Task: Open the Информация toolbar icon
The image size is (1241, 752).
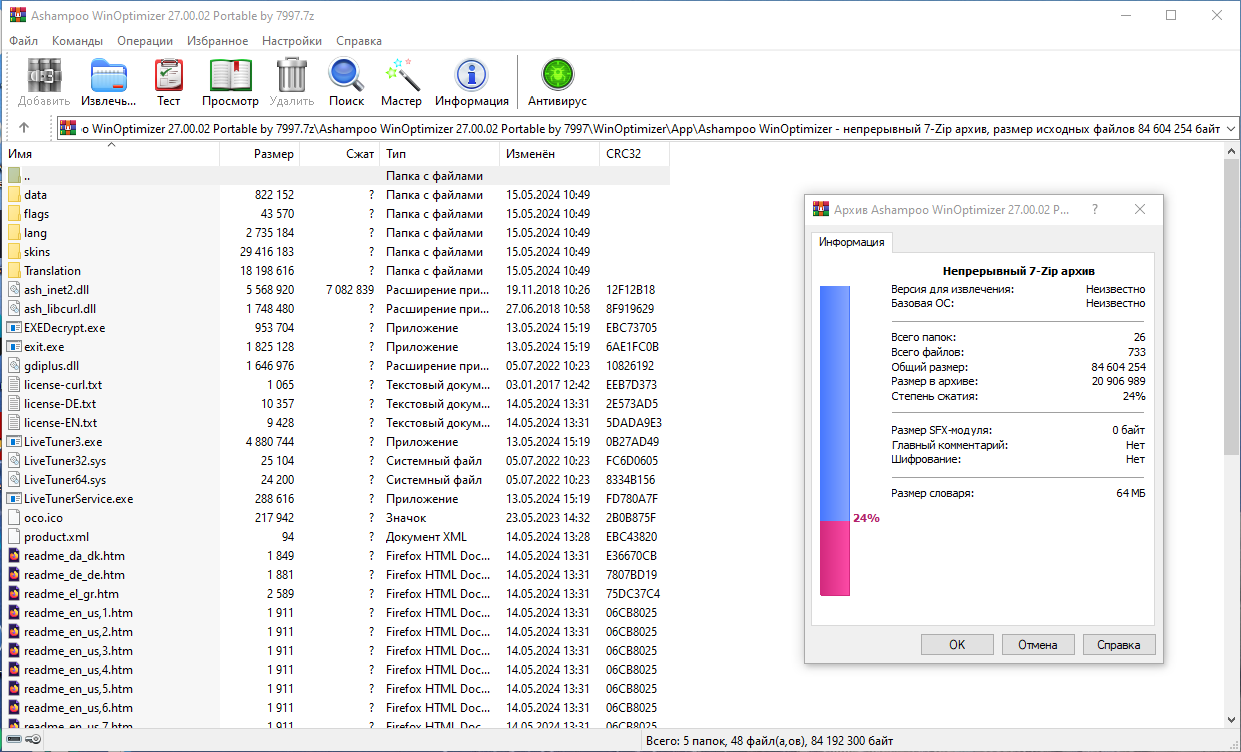Action: point(471,77)
